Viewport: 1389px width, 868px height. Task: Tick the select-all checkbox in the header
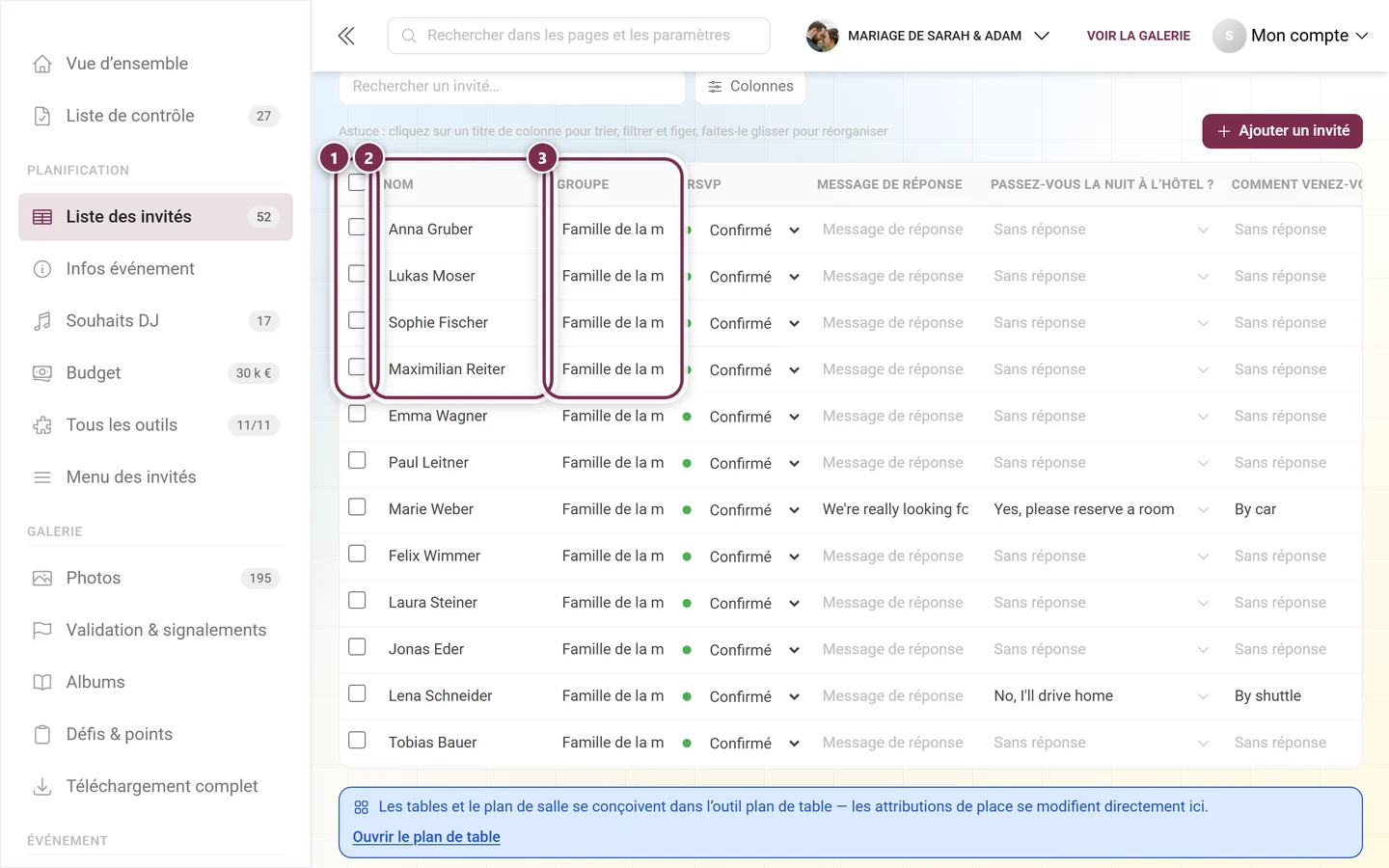(357, 182)
